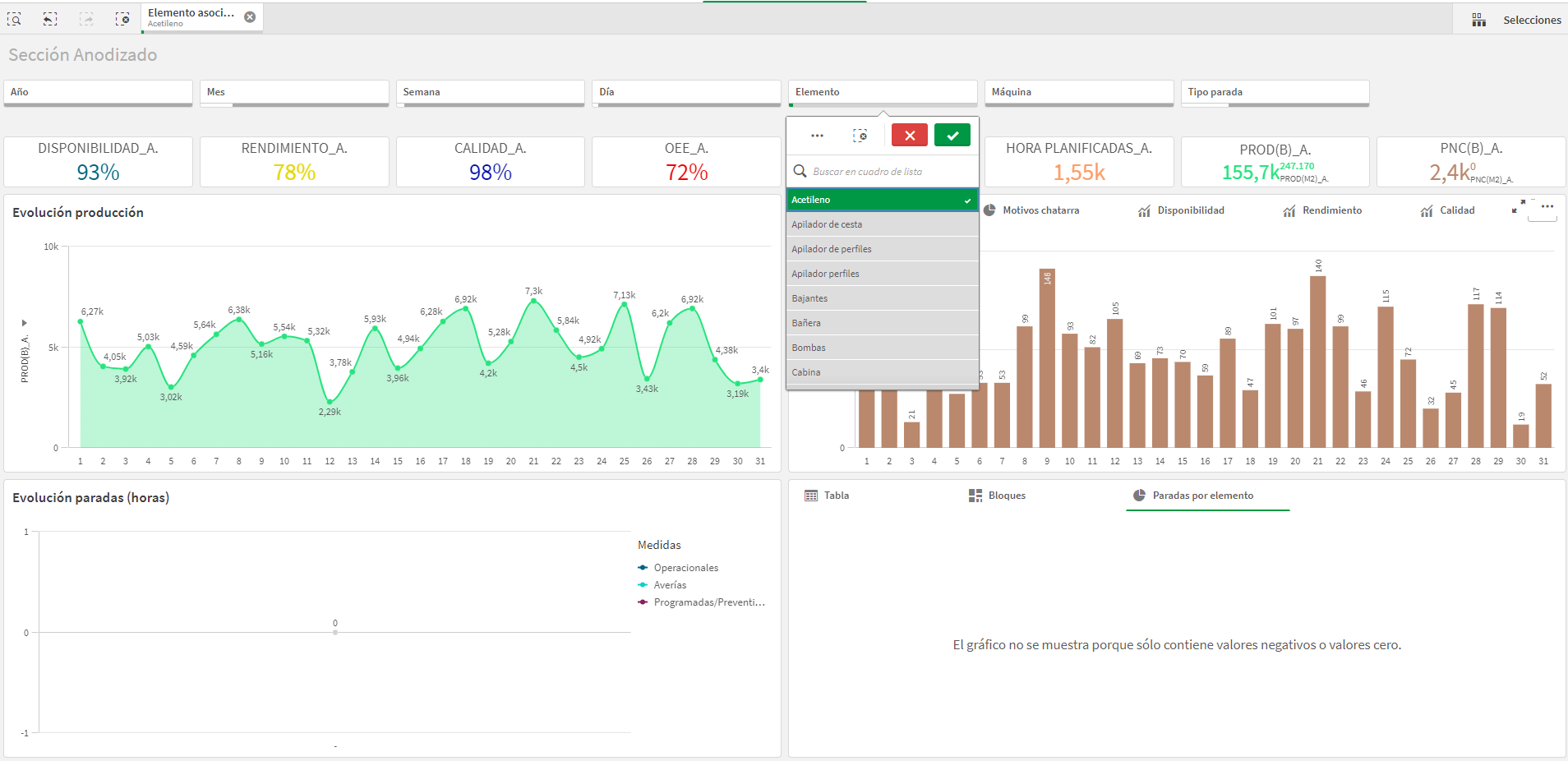Switch to Disponibilidad tab

[x=1182, y=210]
